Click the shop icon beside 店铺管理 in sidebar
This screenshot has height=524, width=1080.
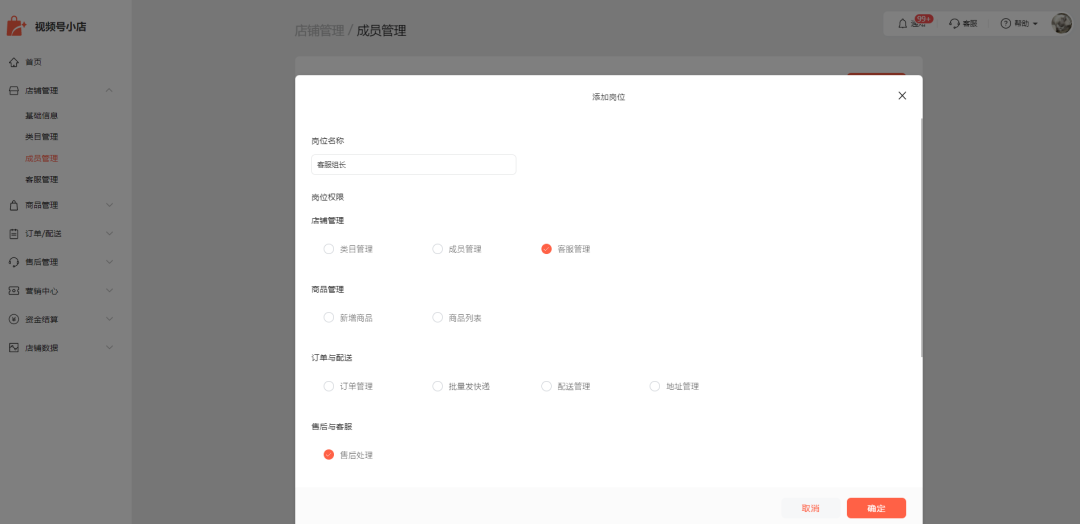tap(14, 91)
